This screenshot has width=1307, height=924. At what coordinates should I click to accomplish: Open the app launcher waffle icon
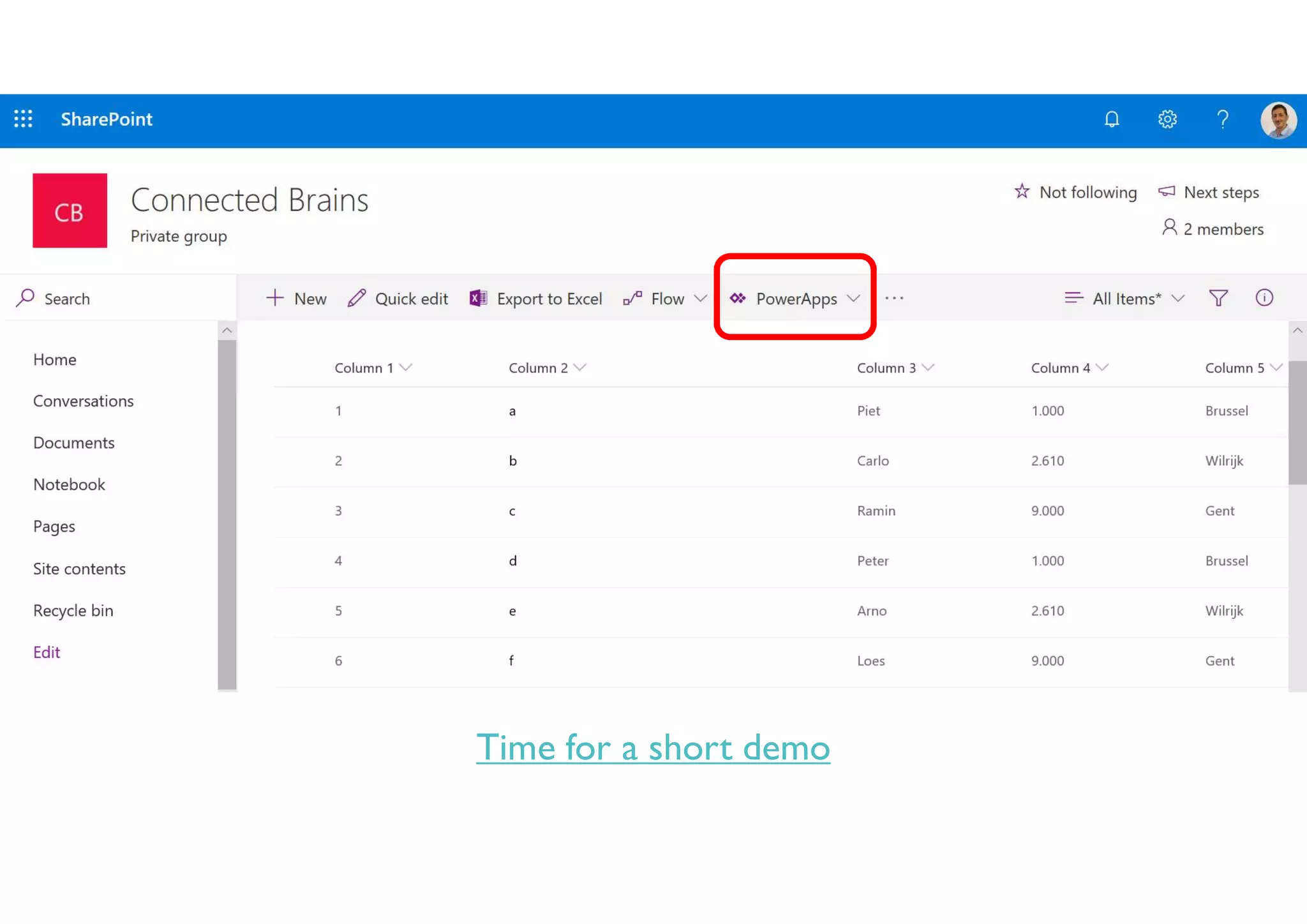coord(24,119)
